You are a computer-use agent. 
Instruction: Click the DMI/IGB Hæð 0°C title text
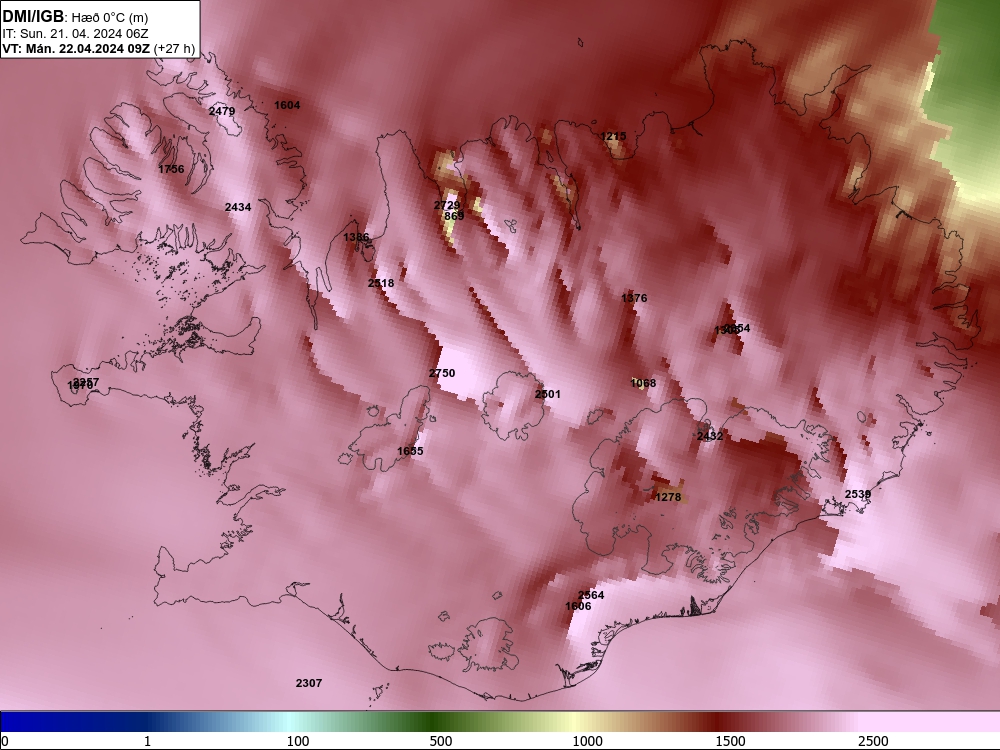coord(75,17)
